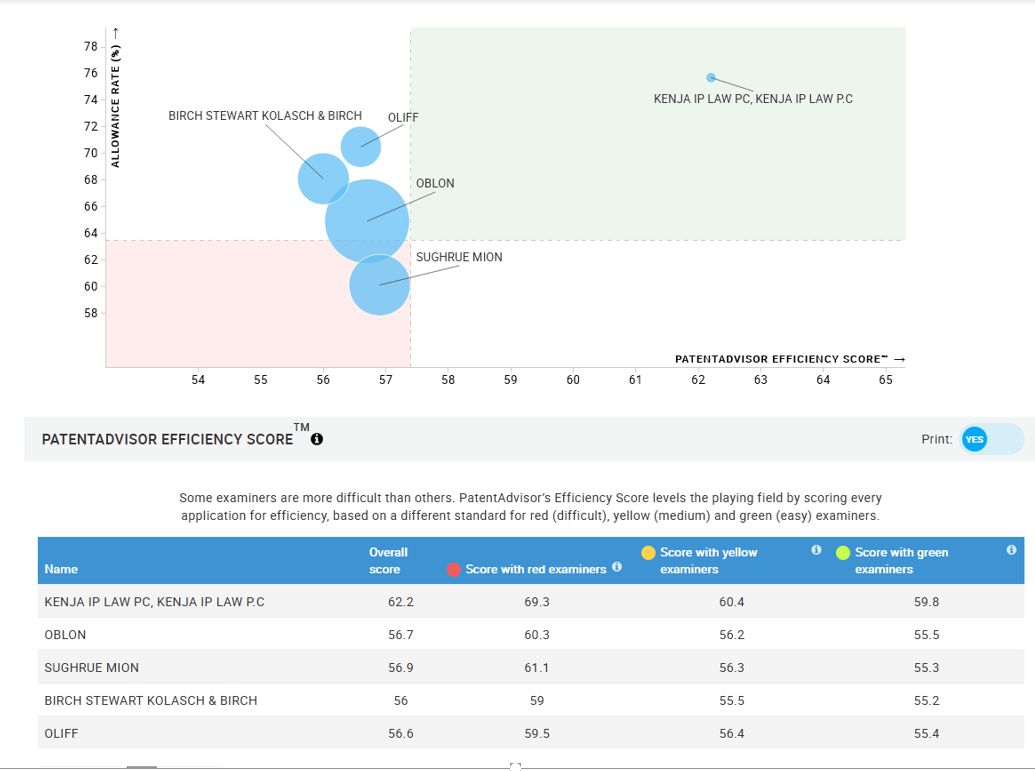Sort by Overall score column header
Image resolution: width=1035 pixels, height=771 pixels.
point(387,560)
